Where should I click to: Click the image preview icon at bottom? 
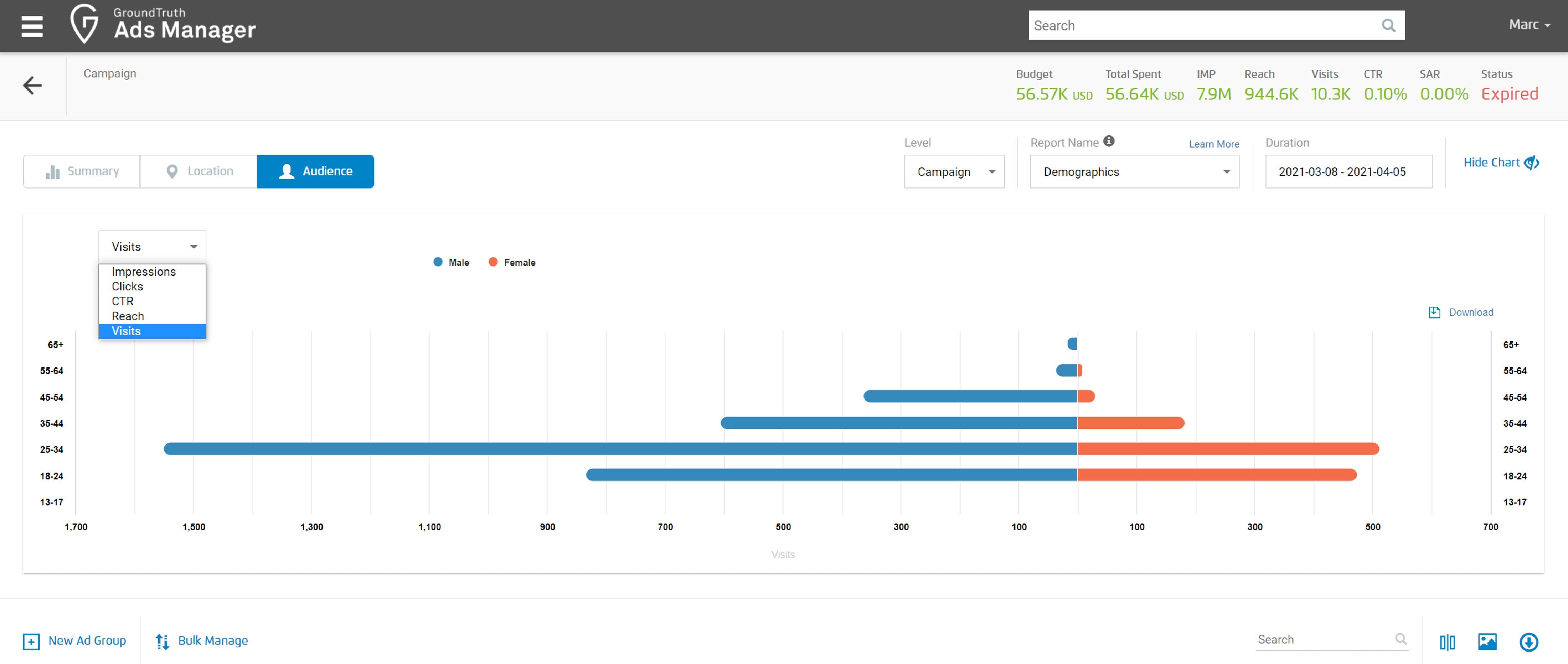1487,642
